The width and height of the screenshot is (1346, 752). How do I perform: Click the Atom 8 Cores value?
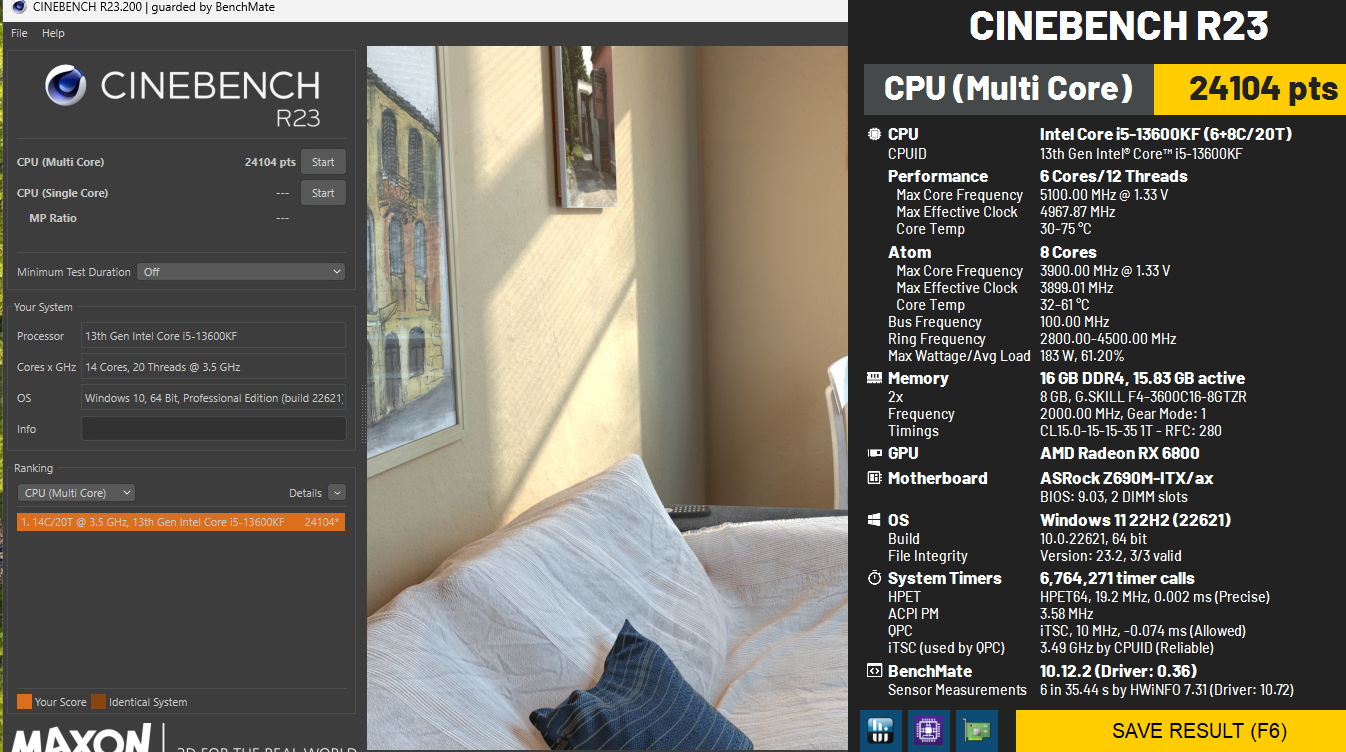1068,252
